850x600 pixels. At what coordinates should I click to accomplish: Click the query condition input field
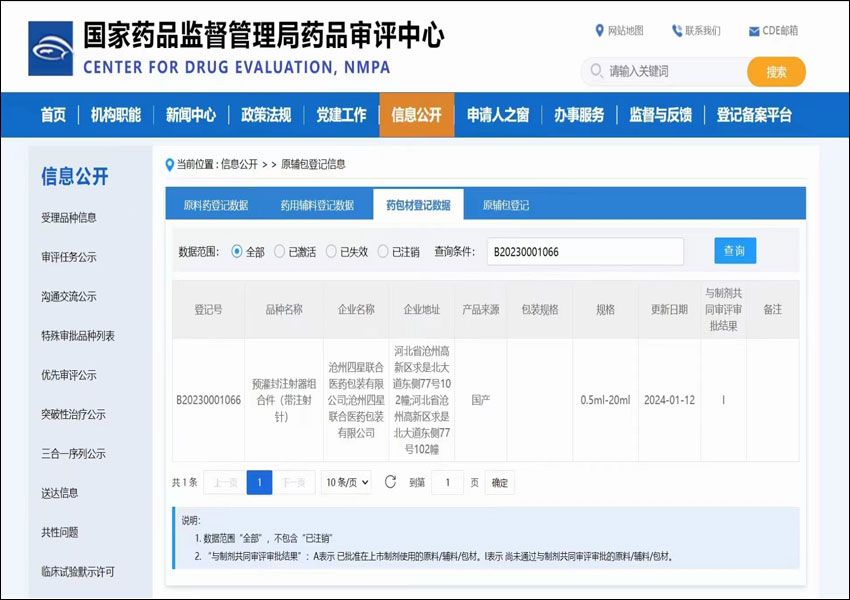[x=585, y=252]
